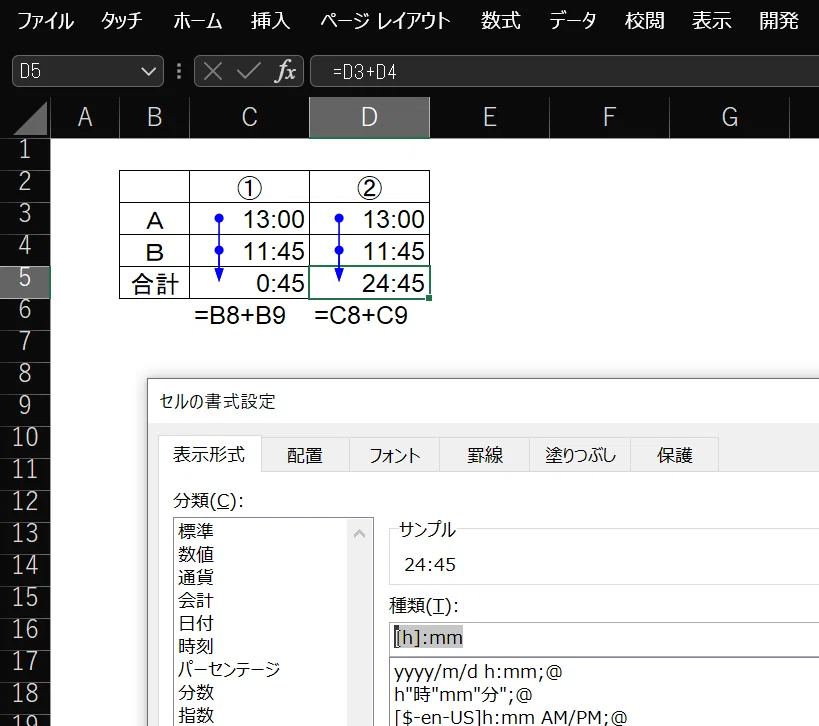Viewport: 819px width, 726px height.
Task: Click the =C8+C9 text in row 6
Action: 361,315
